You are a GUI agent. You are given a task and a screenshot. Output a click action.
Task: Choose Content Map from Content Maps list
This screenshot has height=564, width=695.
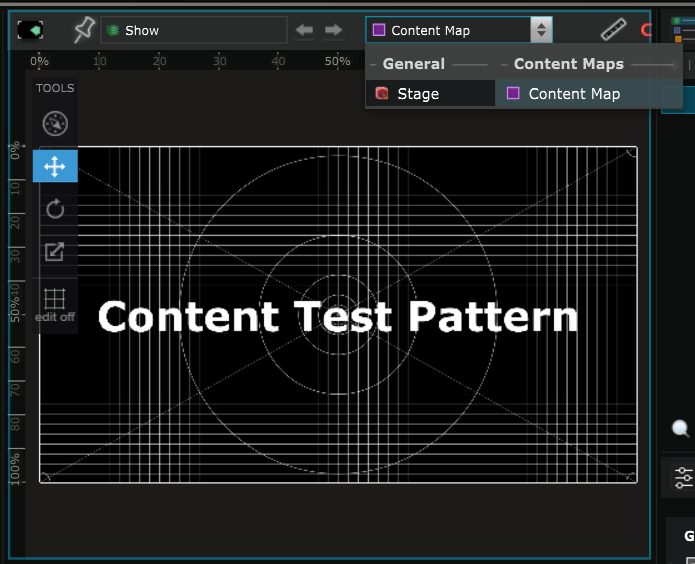tap(574, 94)
